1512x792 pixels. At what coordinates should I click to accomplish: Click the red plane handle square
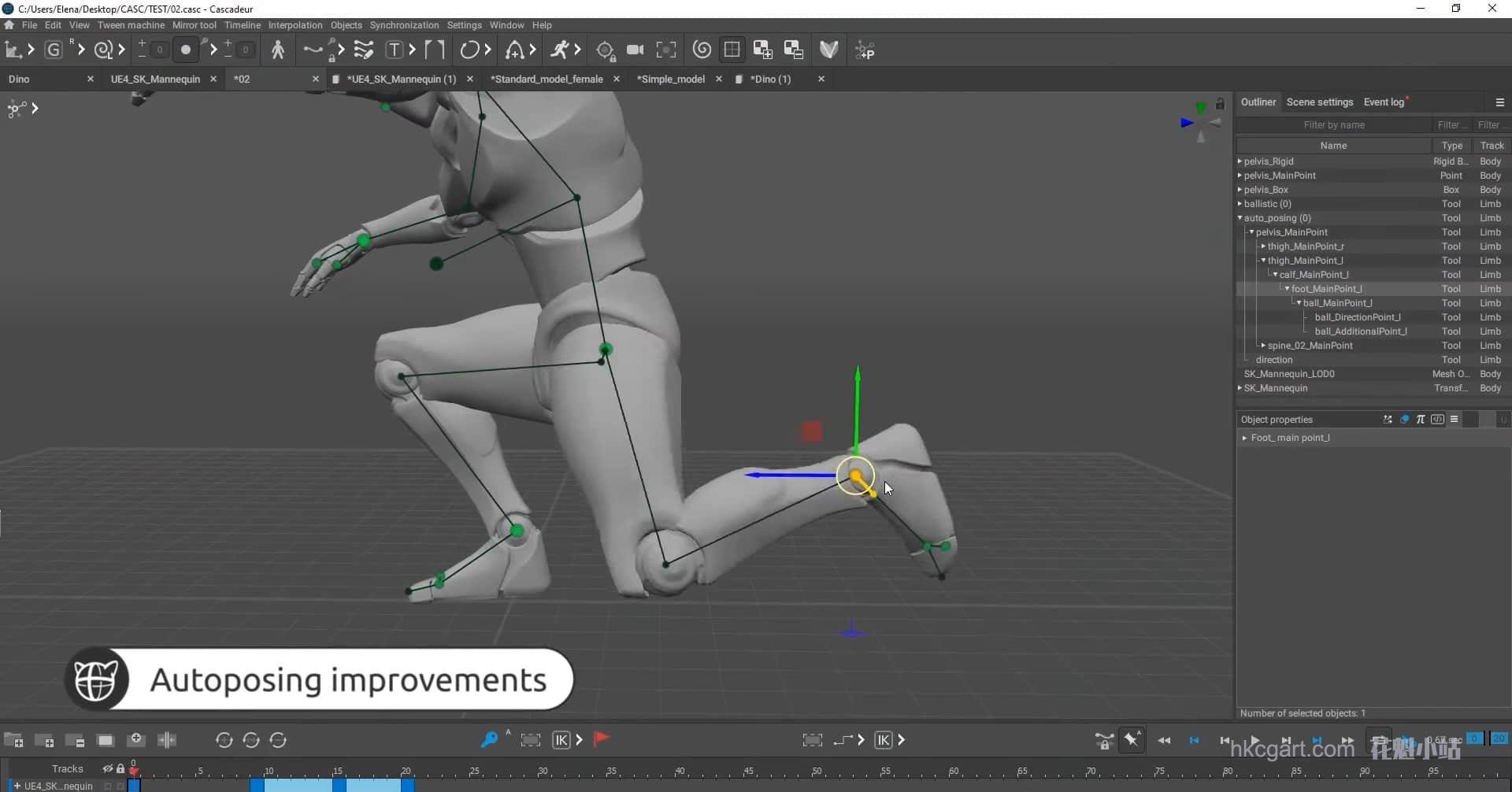811,431
